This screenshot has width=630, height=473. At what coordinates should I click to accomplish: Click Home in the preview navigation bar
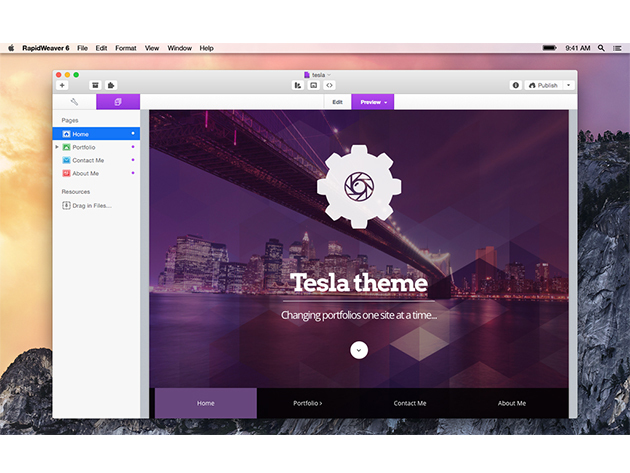coord(206,403)
